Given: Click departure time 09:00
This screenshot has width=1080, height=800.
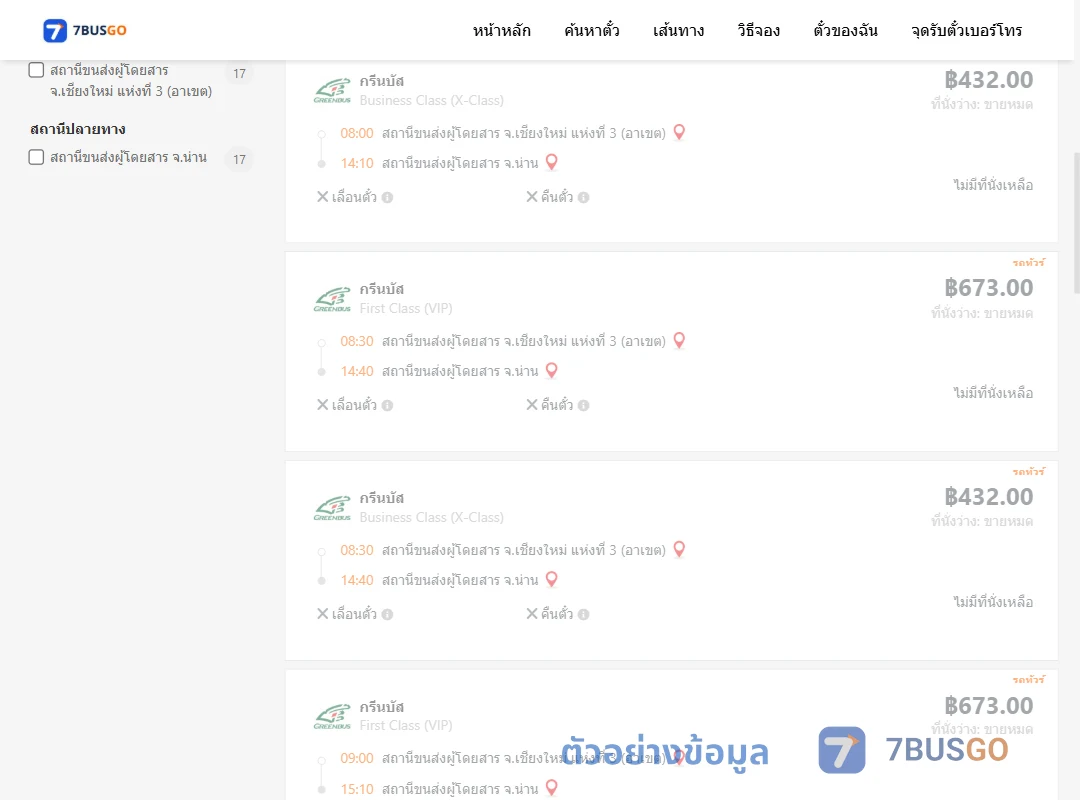Looking at the screenshot, I should [357, 758].
